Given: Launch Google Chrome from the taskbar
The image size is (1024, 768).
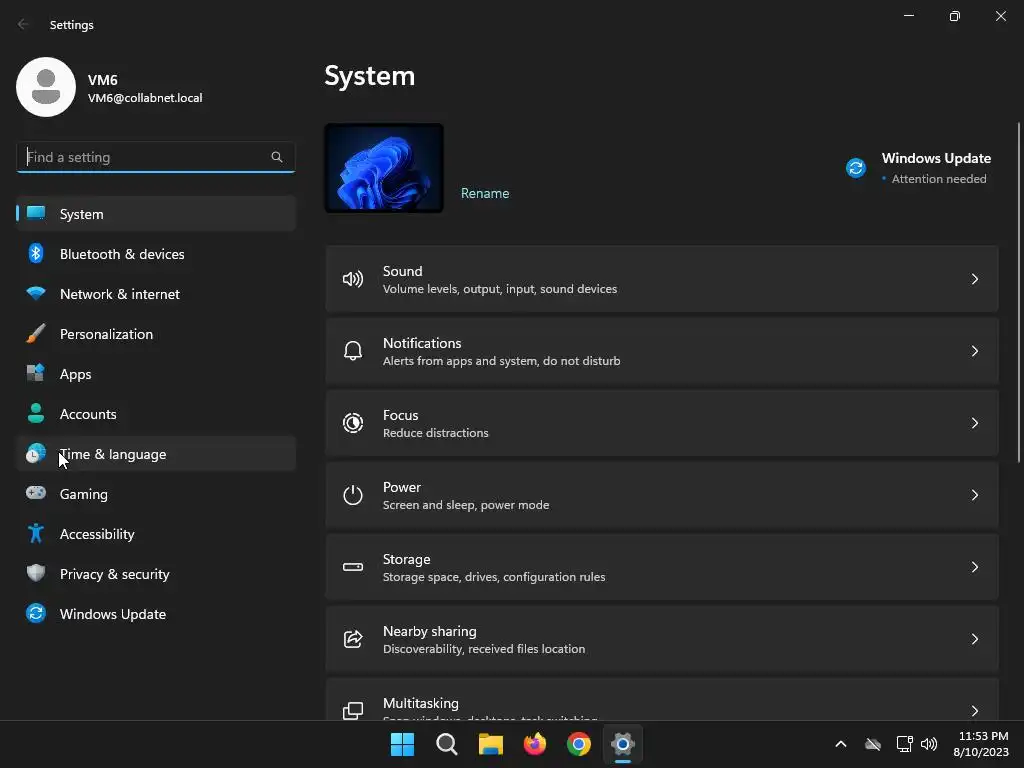Looking at the screenshot, I should (579, 744).
